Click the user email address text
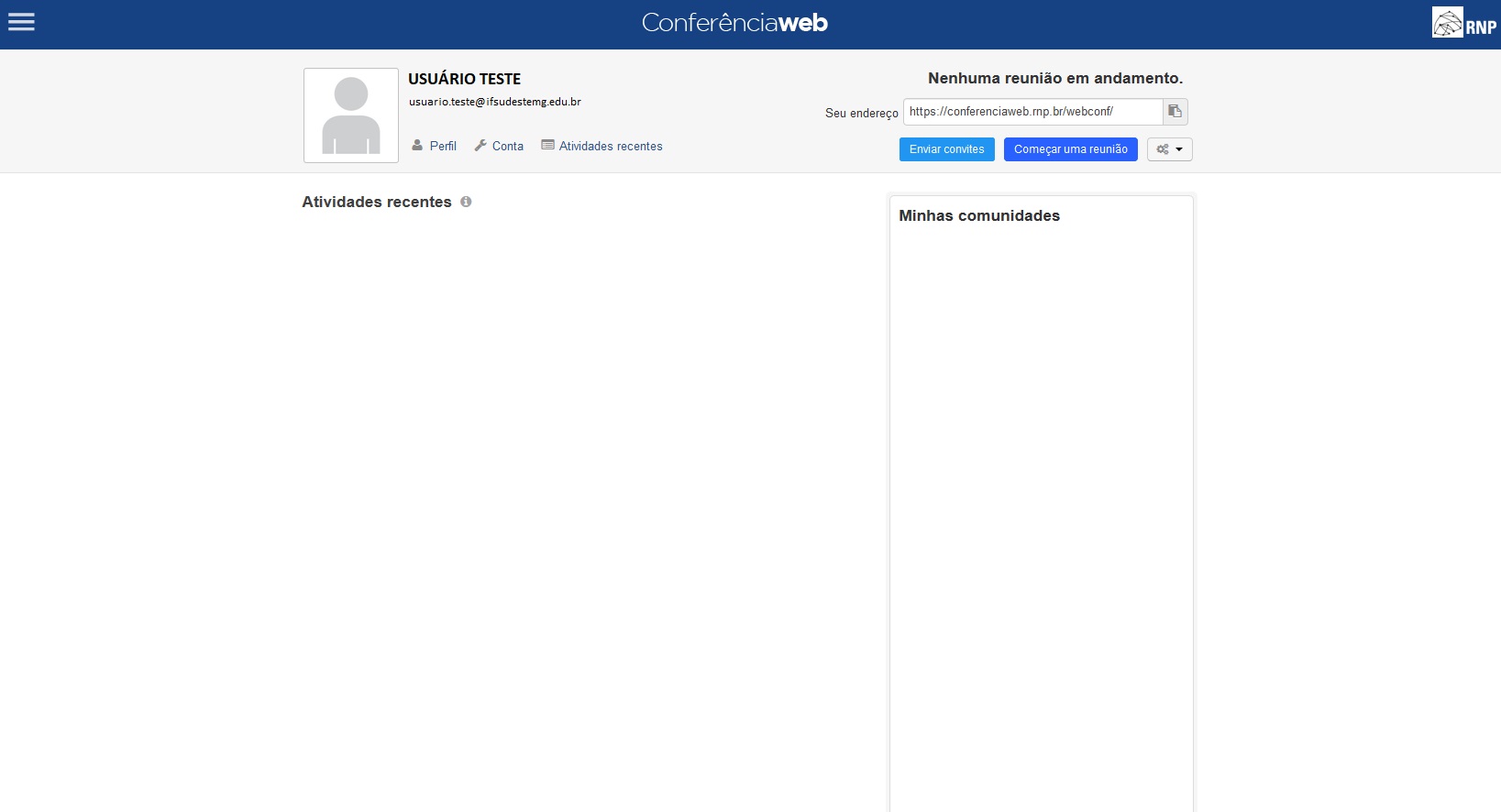 click(494, 102)
